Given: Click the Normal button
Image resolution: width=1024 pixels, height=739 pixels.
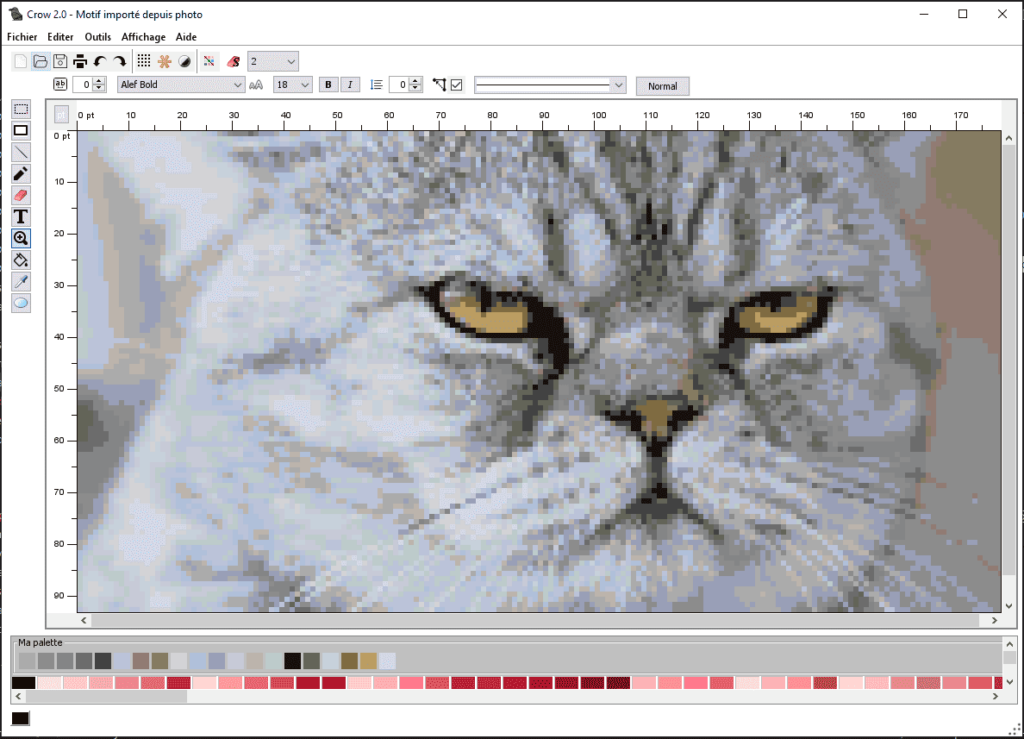Looking at the screenshot, I should (x=662, y=86).
